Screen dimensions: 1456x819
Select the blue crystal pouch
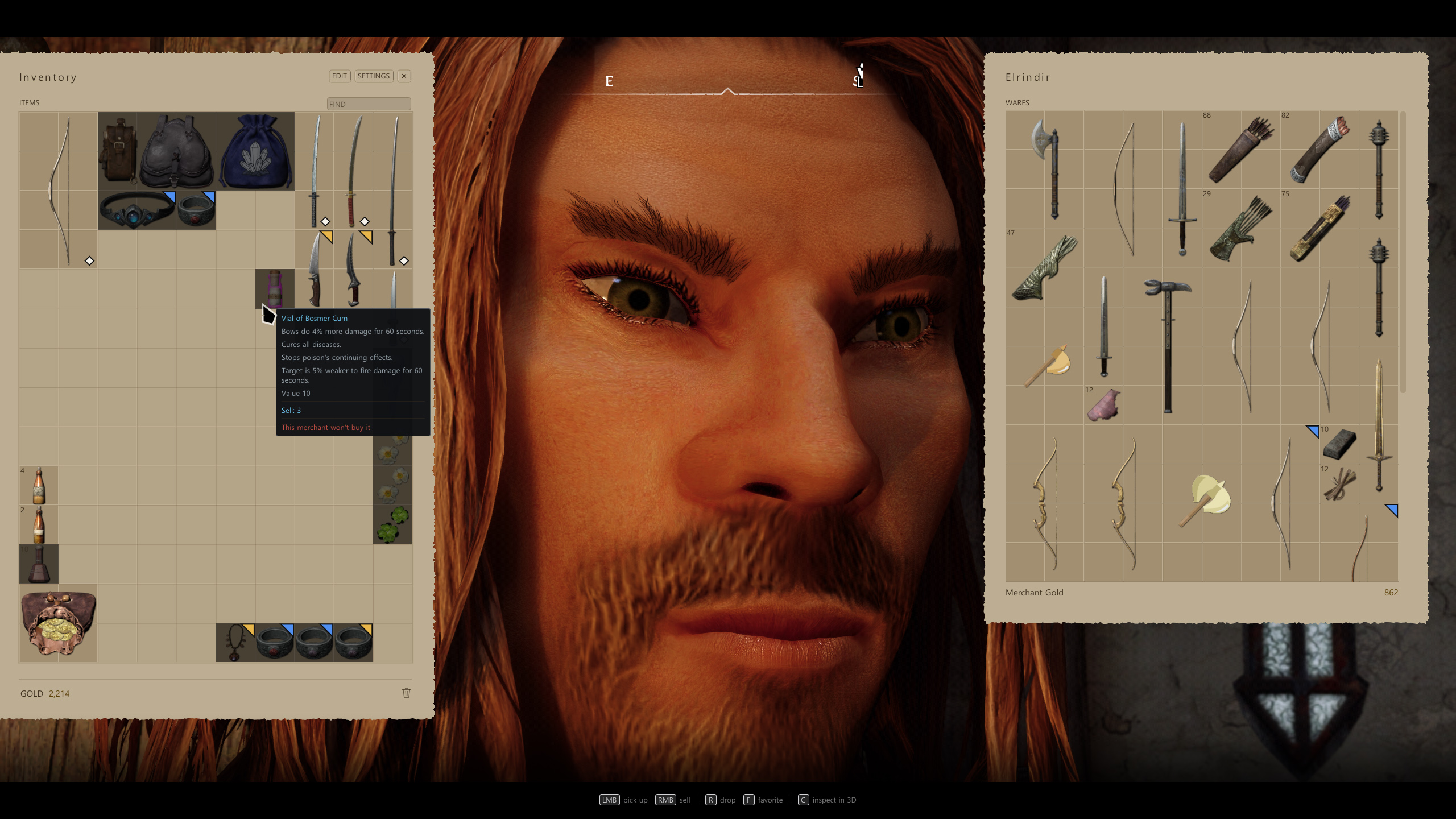tap(255, 151)
